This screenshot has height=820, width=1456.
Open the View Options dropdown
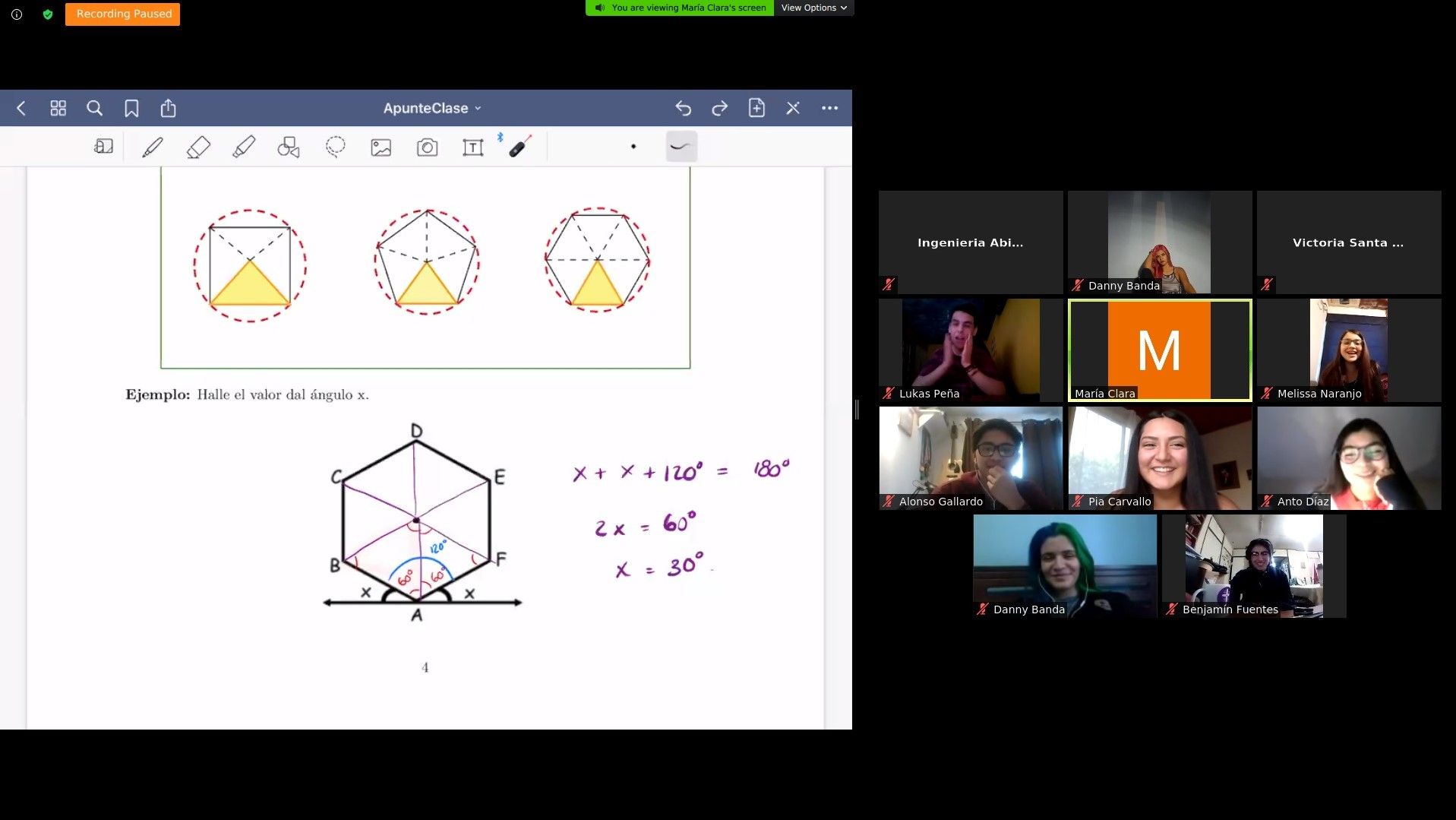(x=813, y=8)
